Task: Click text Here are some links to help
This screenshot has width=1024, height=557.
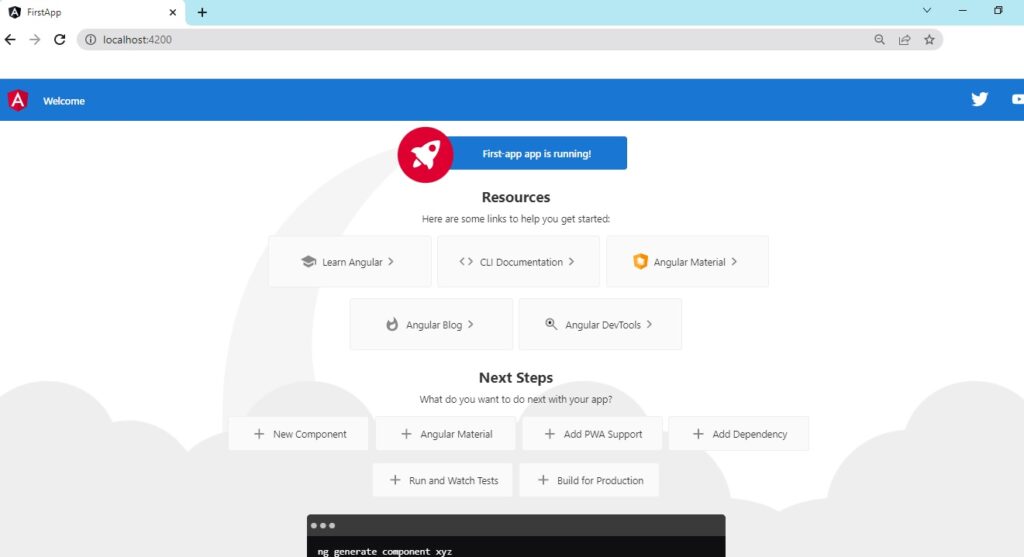Action: pos(516,219)
